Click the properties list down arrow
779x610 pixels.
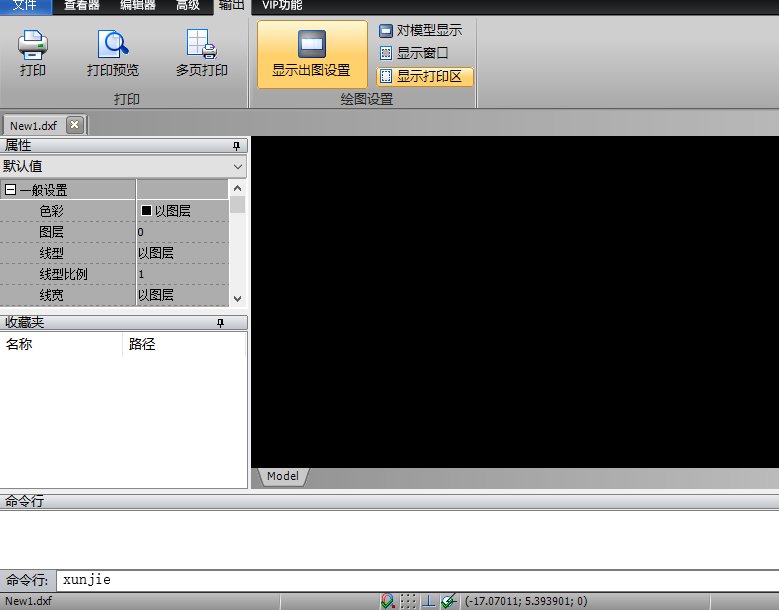point(237,299)
